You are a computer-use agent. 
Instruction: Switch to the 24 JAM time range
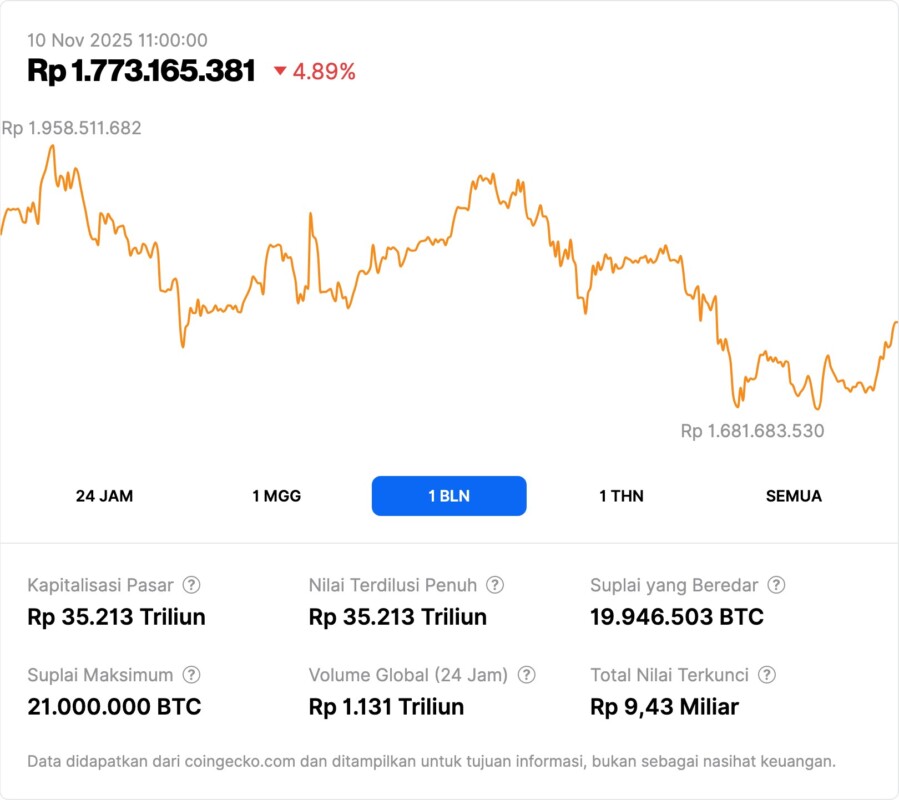(x=106, y=495)
